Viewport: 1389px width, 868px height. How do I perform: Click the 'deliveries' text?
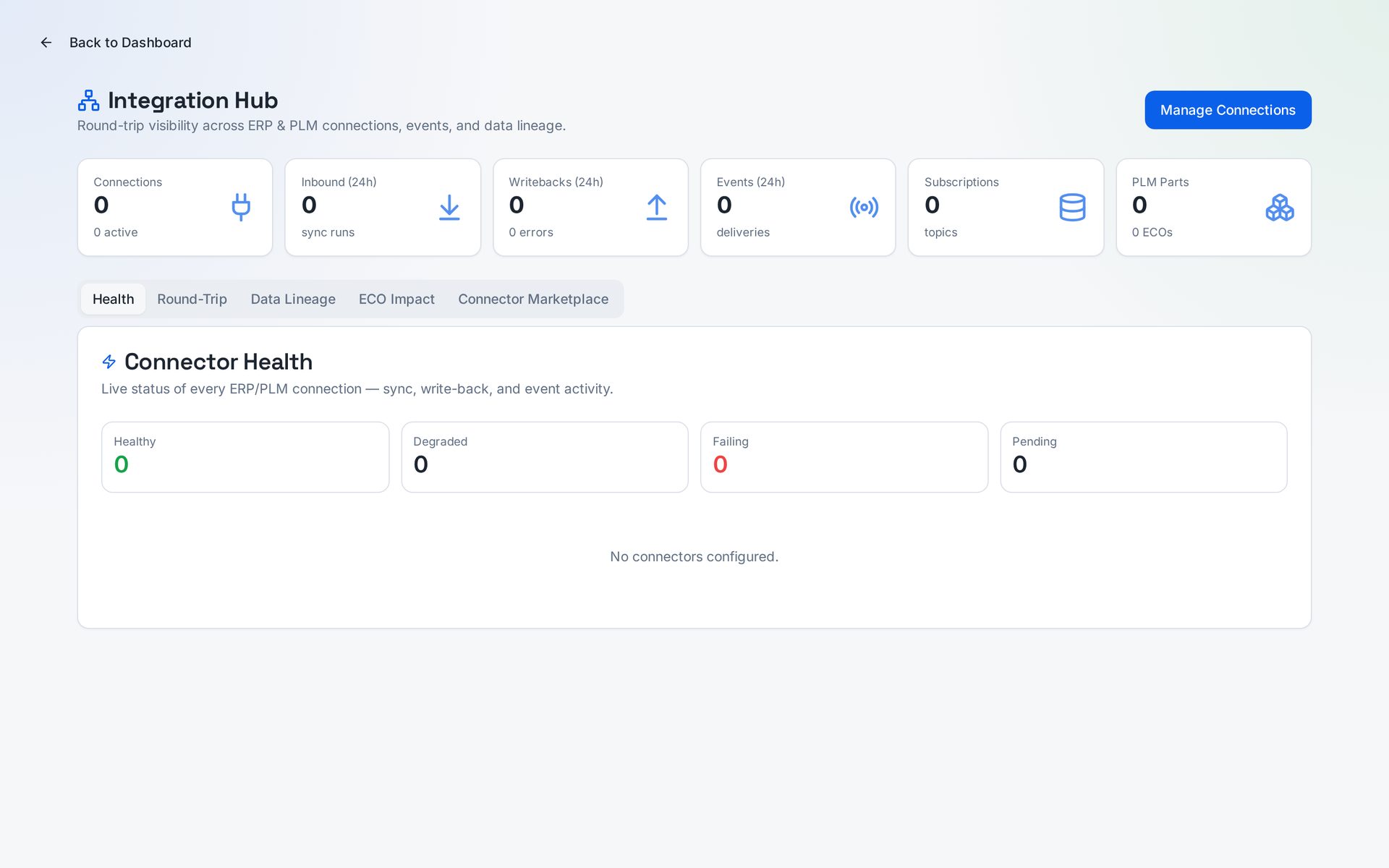743,232
